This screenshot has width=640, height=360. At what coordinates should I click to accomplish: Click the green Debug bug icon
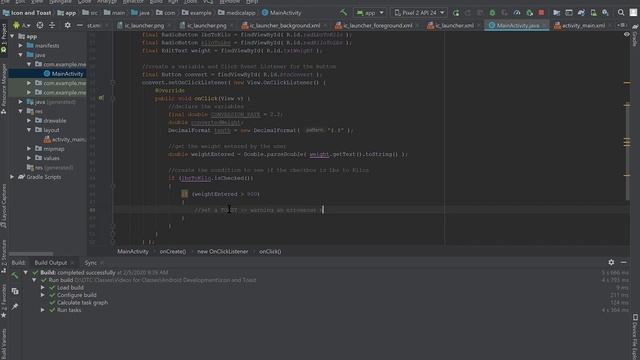click(x=492, y=13)
